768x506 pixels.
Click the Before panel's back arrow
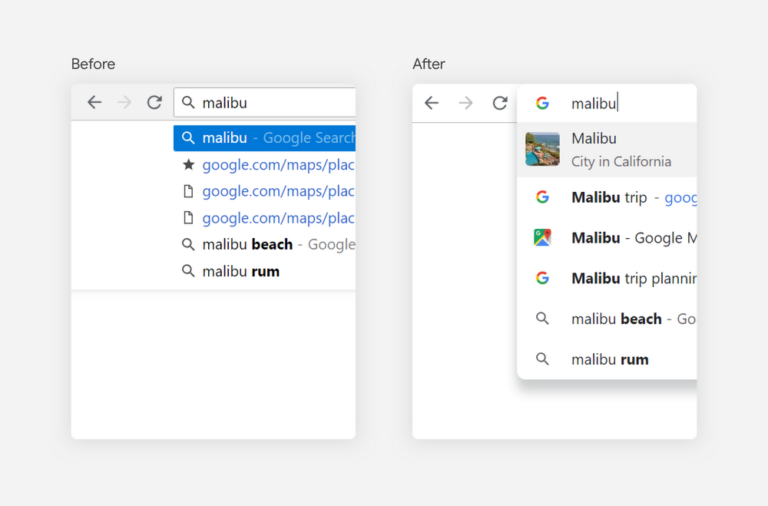tap(94, 102)
